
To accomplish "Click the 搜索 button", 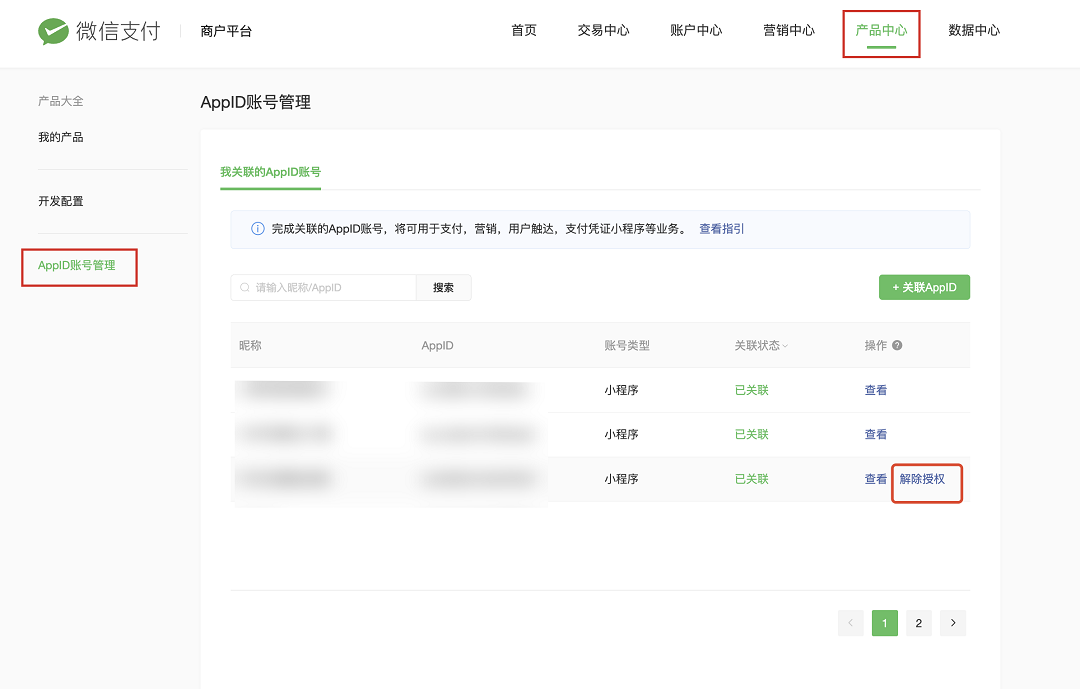I will pyautogui.click(x=444, y=287).
